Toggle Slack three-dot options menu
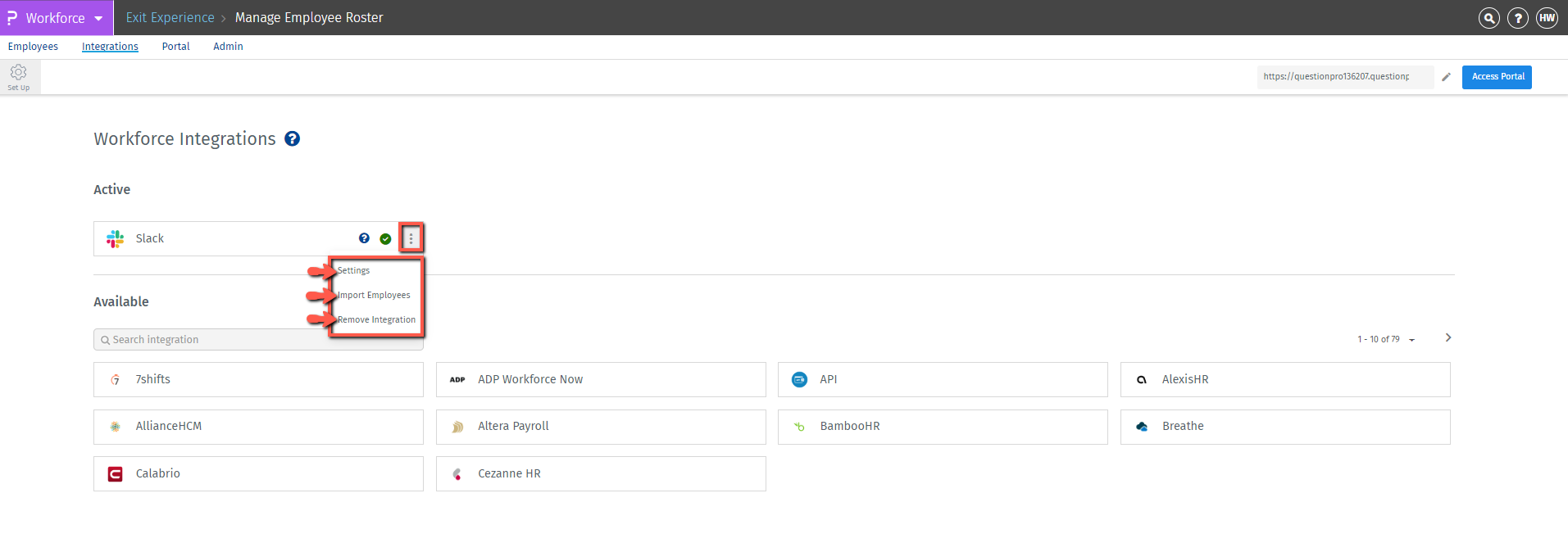 [x=411, y=238]
